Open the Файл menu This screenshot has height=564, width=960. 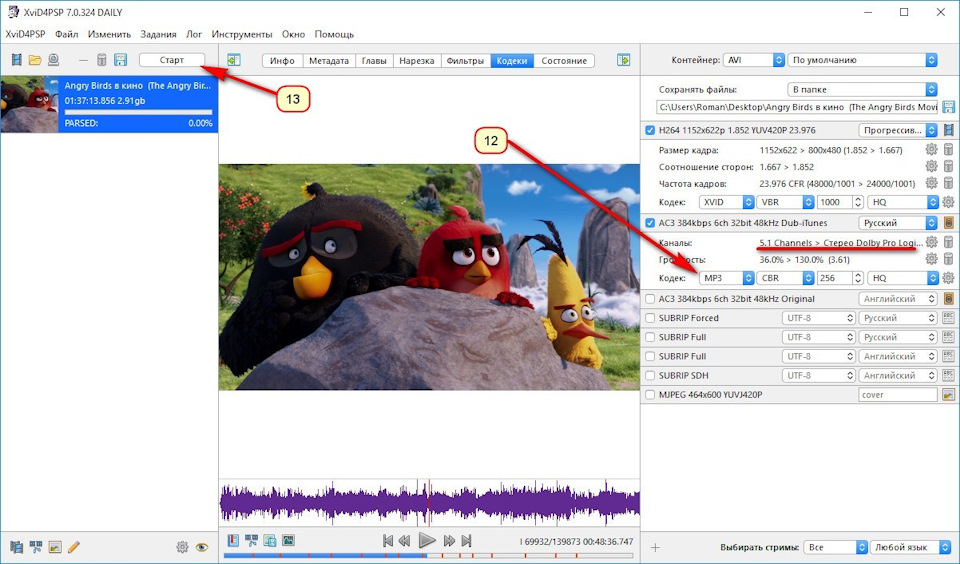[x=66, y=34]
